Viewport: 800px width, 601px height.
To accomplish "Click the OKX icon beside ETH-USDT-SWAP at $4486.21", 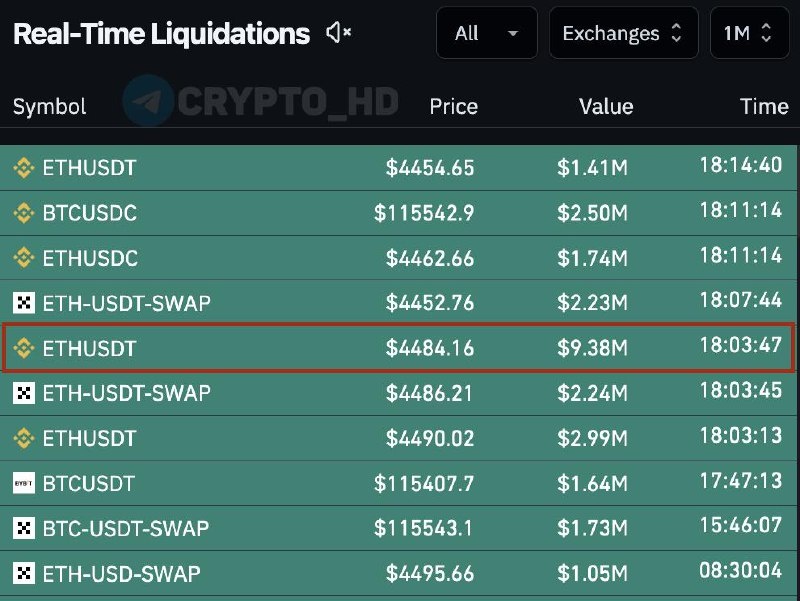I will coord(23,393).
